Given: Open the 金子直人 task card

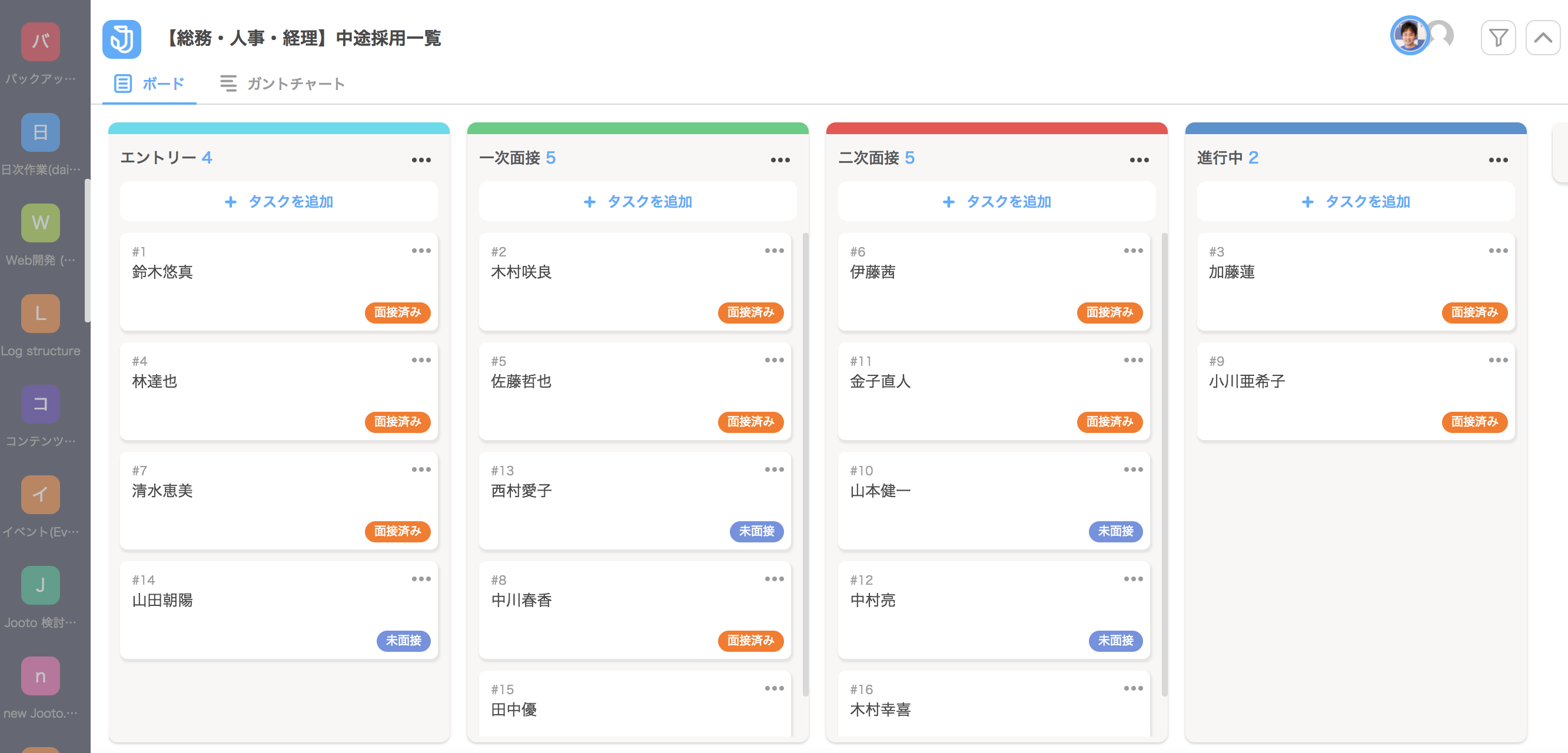Looking at the screenshot, I should click(x=994, y=392).
